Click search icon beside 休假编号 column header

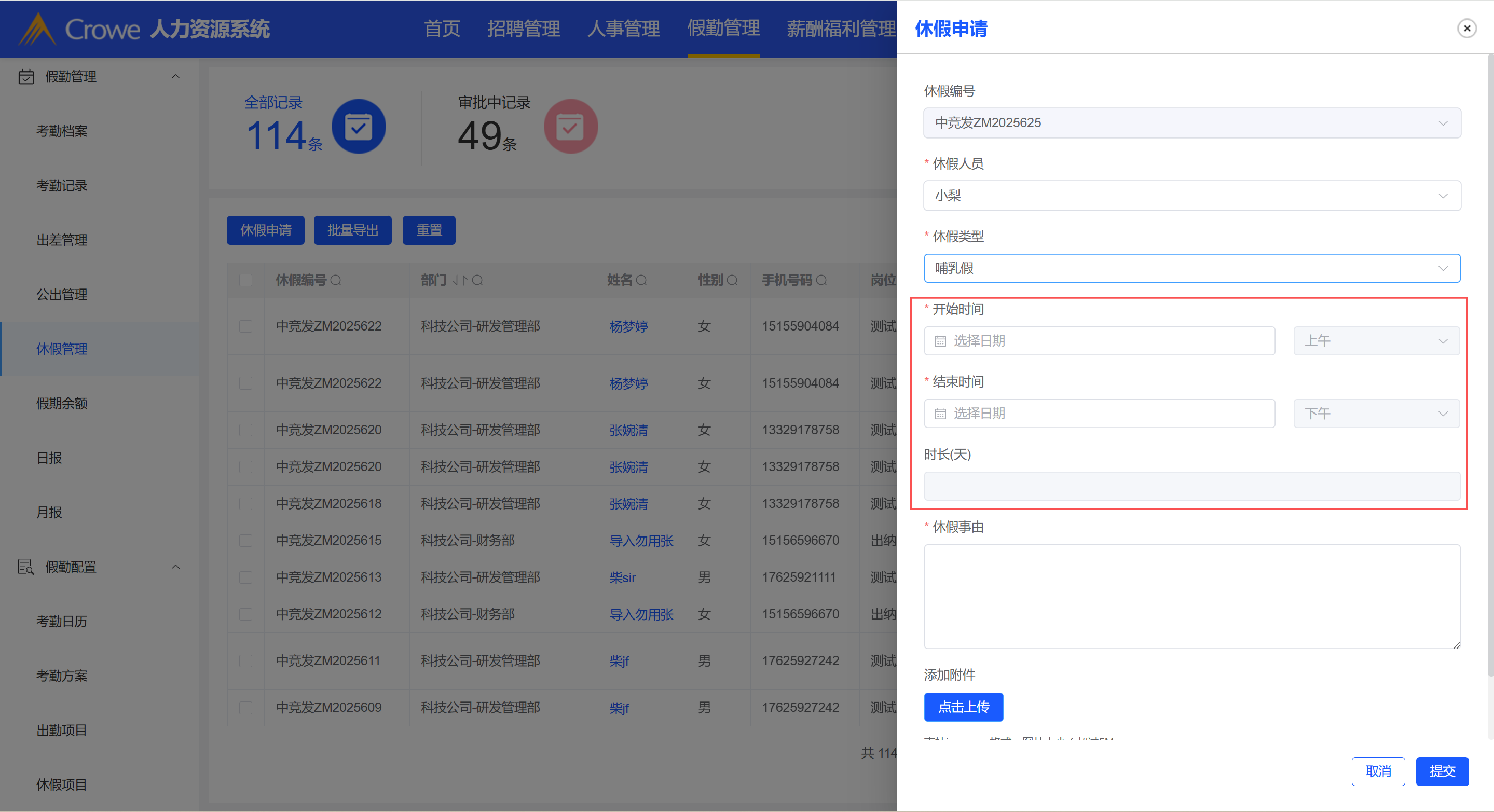pyautogui.click(x=336, y=281)
